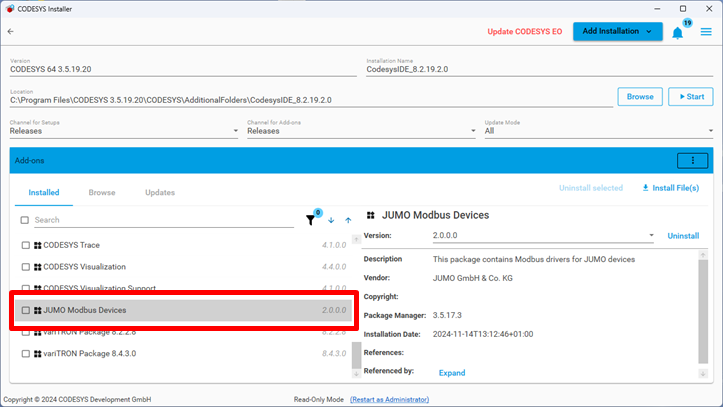Open Add-ons three-dot options menu

693,160
